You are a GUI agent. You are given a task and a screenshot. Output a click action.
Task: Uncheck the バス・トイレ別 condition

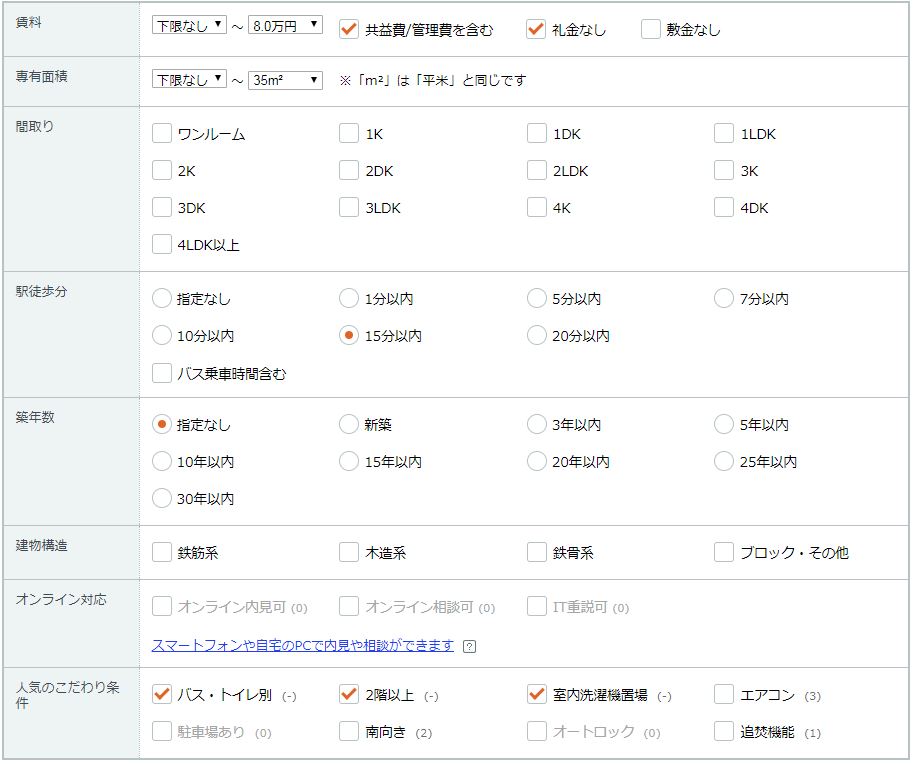tap(162, 695)
